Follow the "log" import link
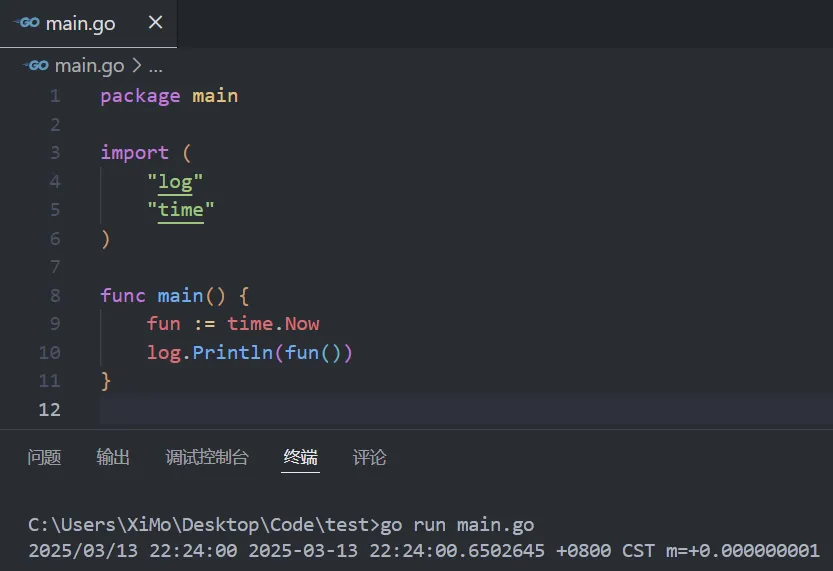Image resolution: width=833 pixels, height=571 pixels. 175,181
